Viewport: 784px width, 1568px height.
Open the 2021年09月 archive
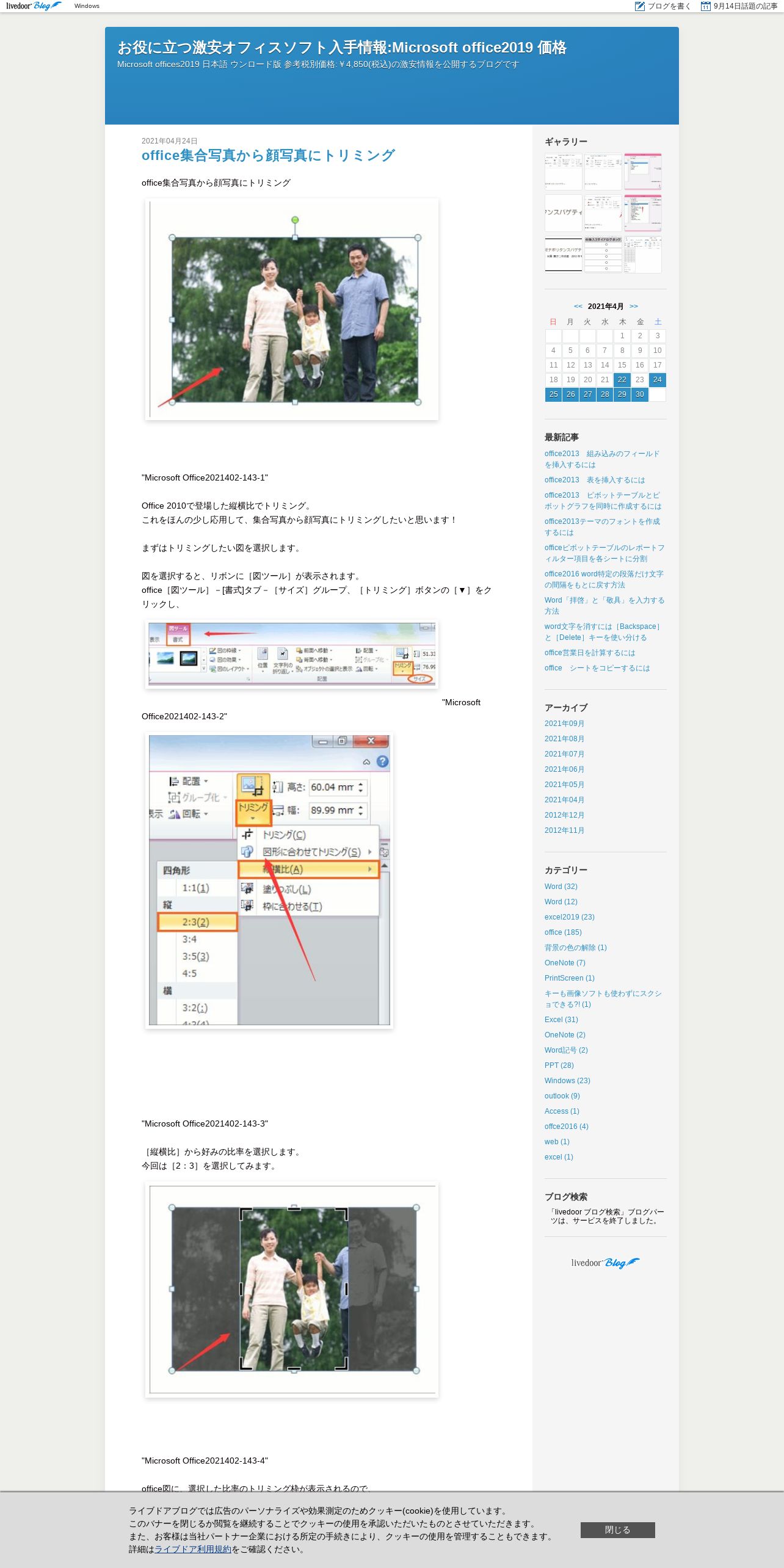pos(564,724)
